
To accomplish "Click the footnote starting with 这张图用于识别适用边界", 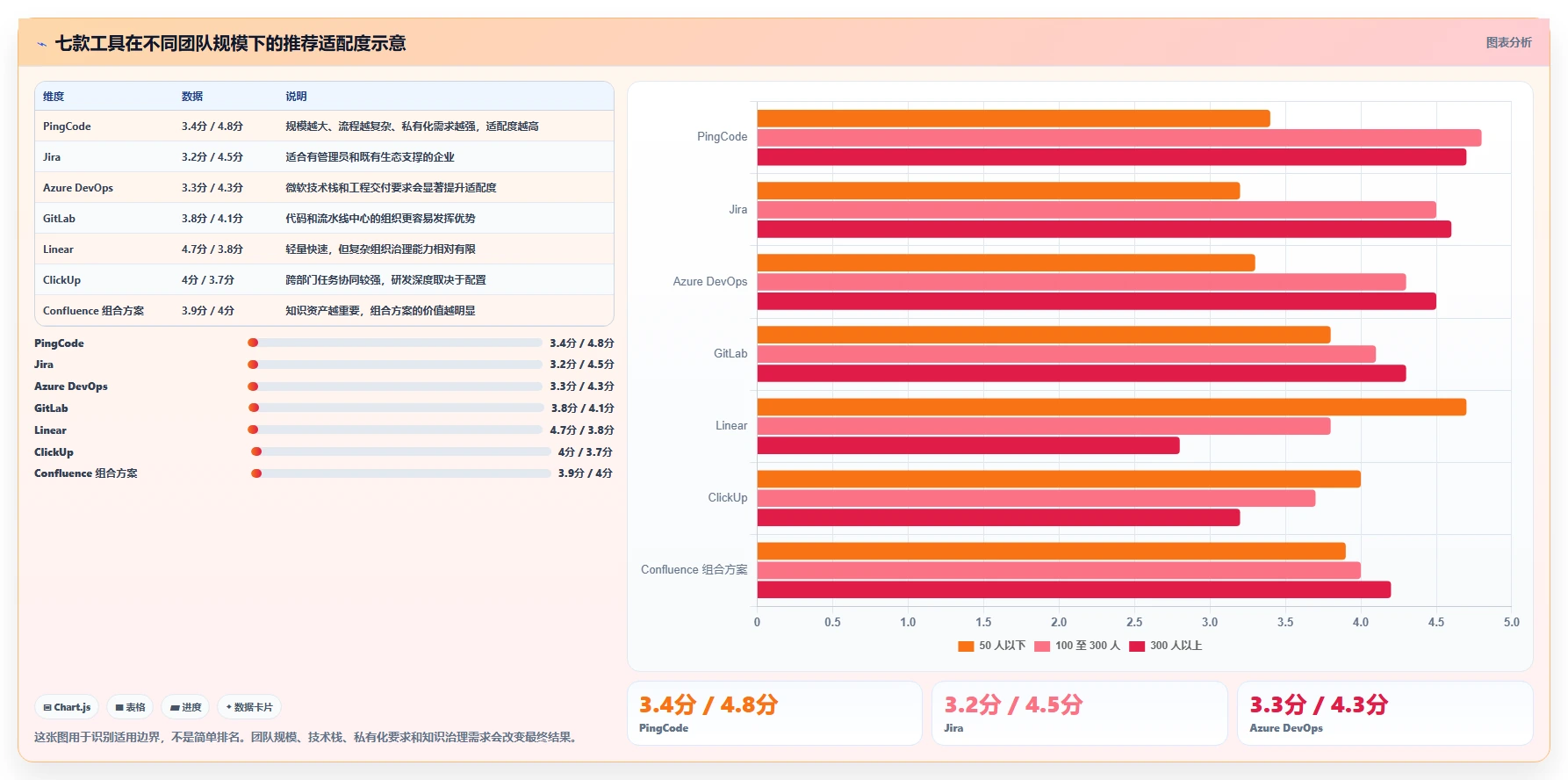I will click(307, 737).
